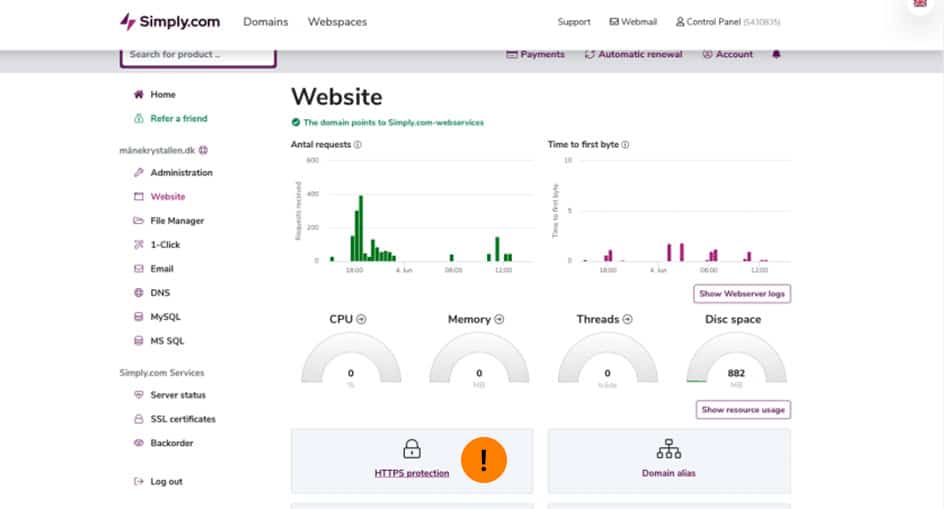Click the Log out arrow icon
Image resolution: width=944 pixels, height=509 pixels.
pos(138,481)
